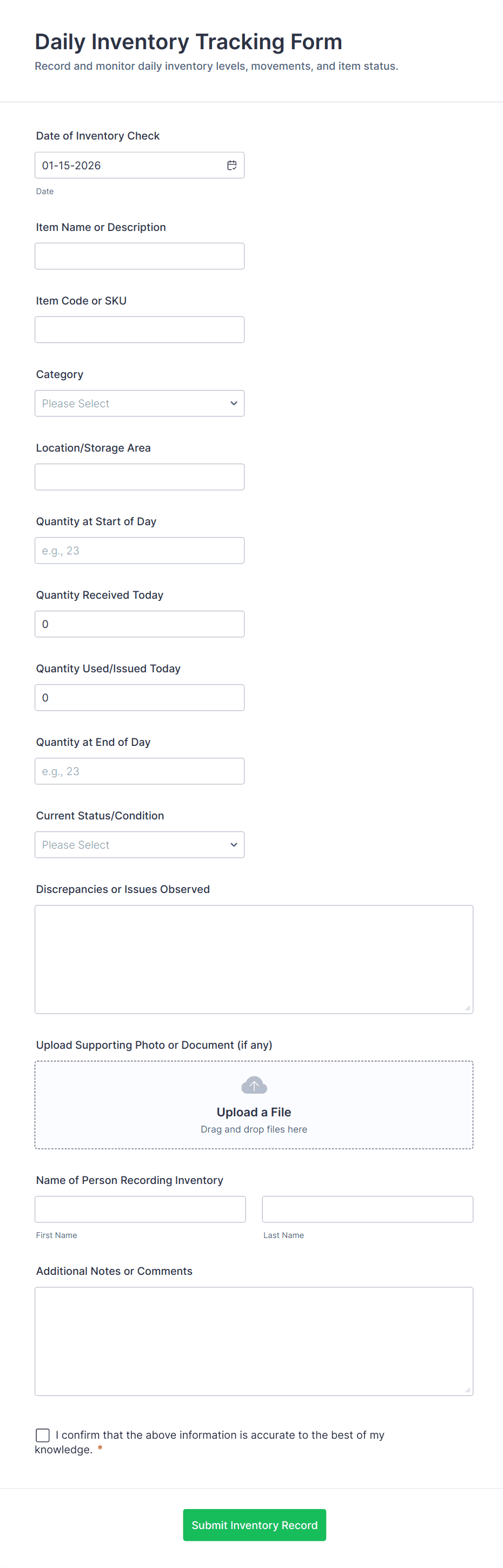Image resolution: width=503 pixels, height=1568 pixels.
Task: Open the Category selection dropdown
Action: [140, 403]
